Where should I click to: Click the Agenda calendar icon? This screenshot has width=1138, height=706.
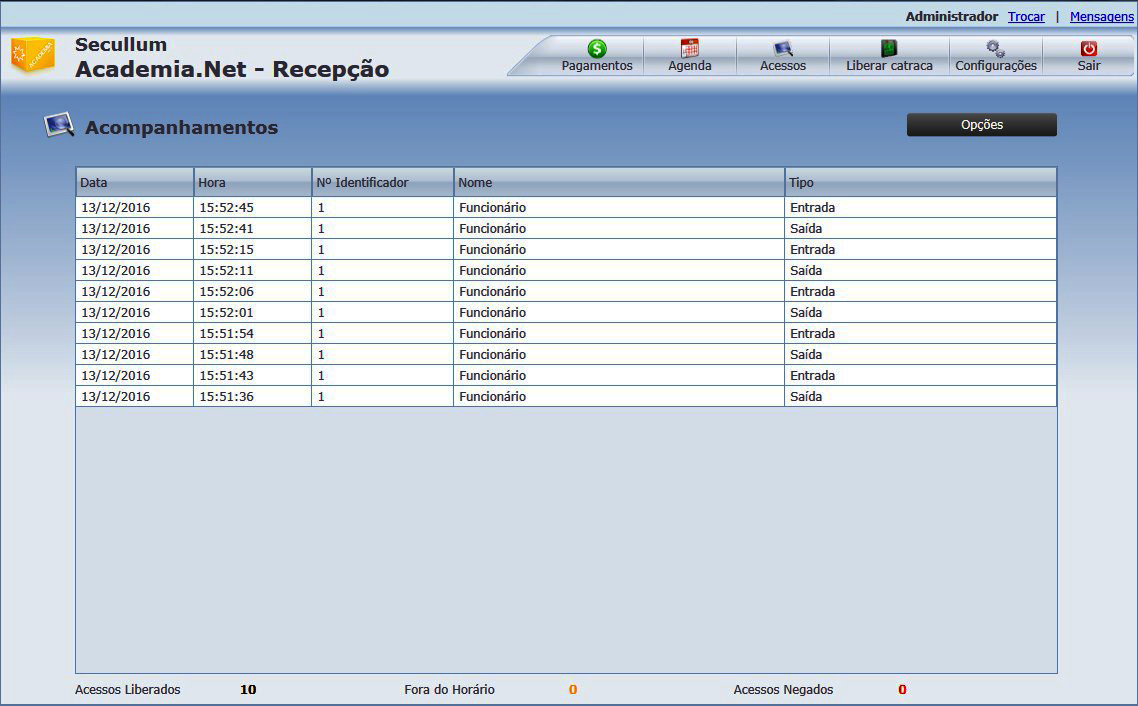(689, 48)
